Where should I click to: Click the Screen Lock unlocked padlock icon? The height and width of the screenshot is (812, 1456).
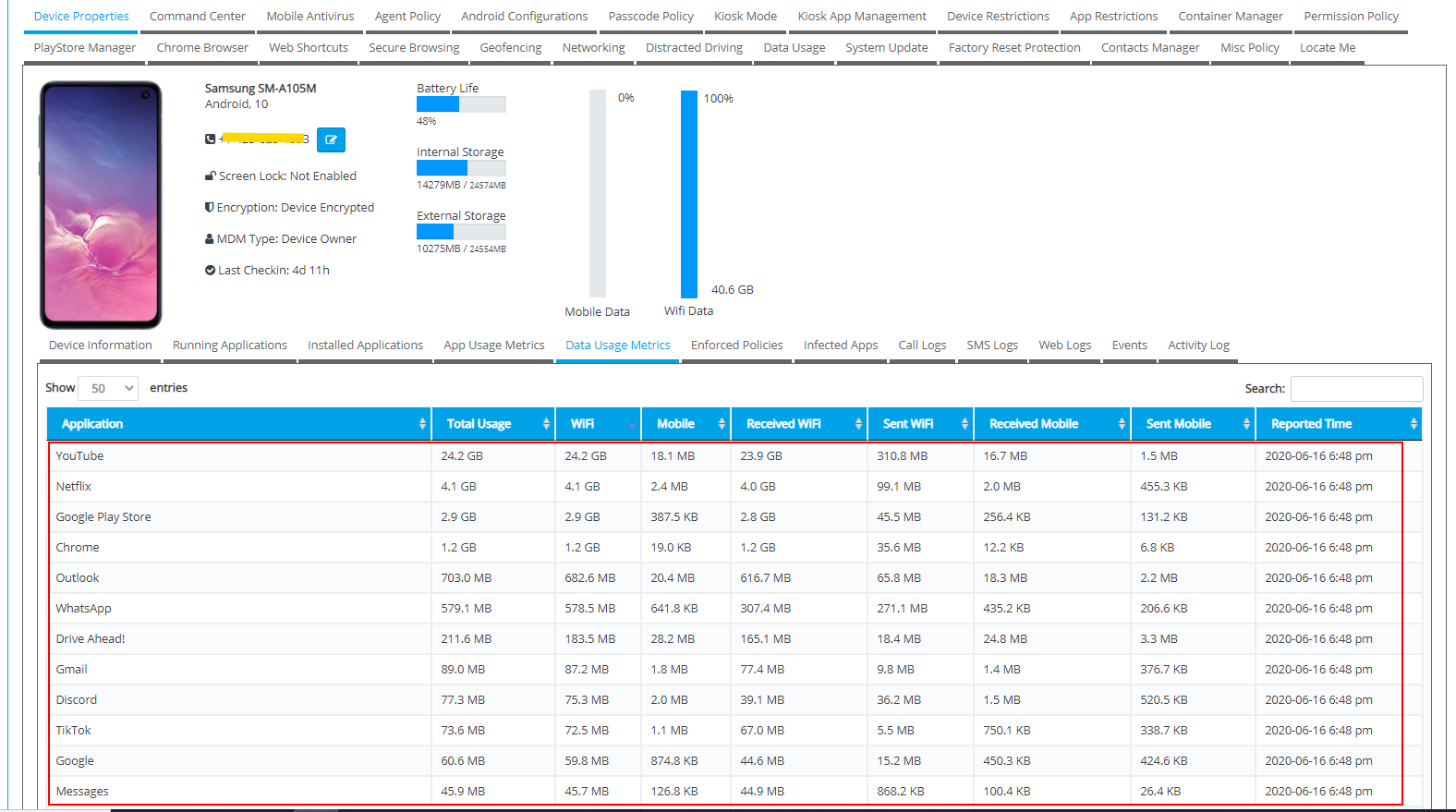click(x=211, y=176)
